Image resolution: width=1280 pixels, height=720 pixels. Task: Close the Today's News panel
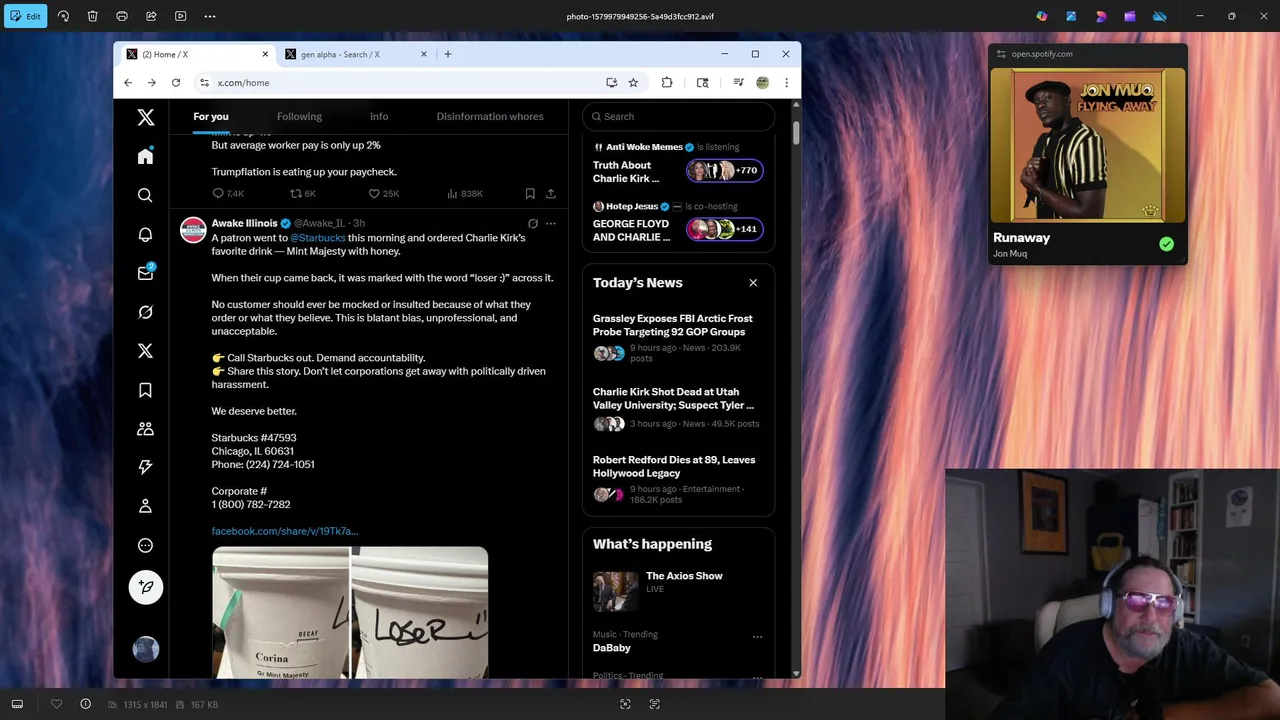tap(753, 283)
